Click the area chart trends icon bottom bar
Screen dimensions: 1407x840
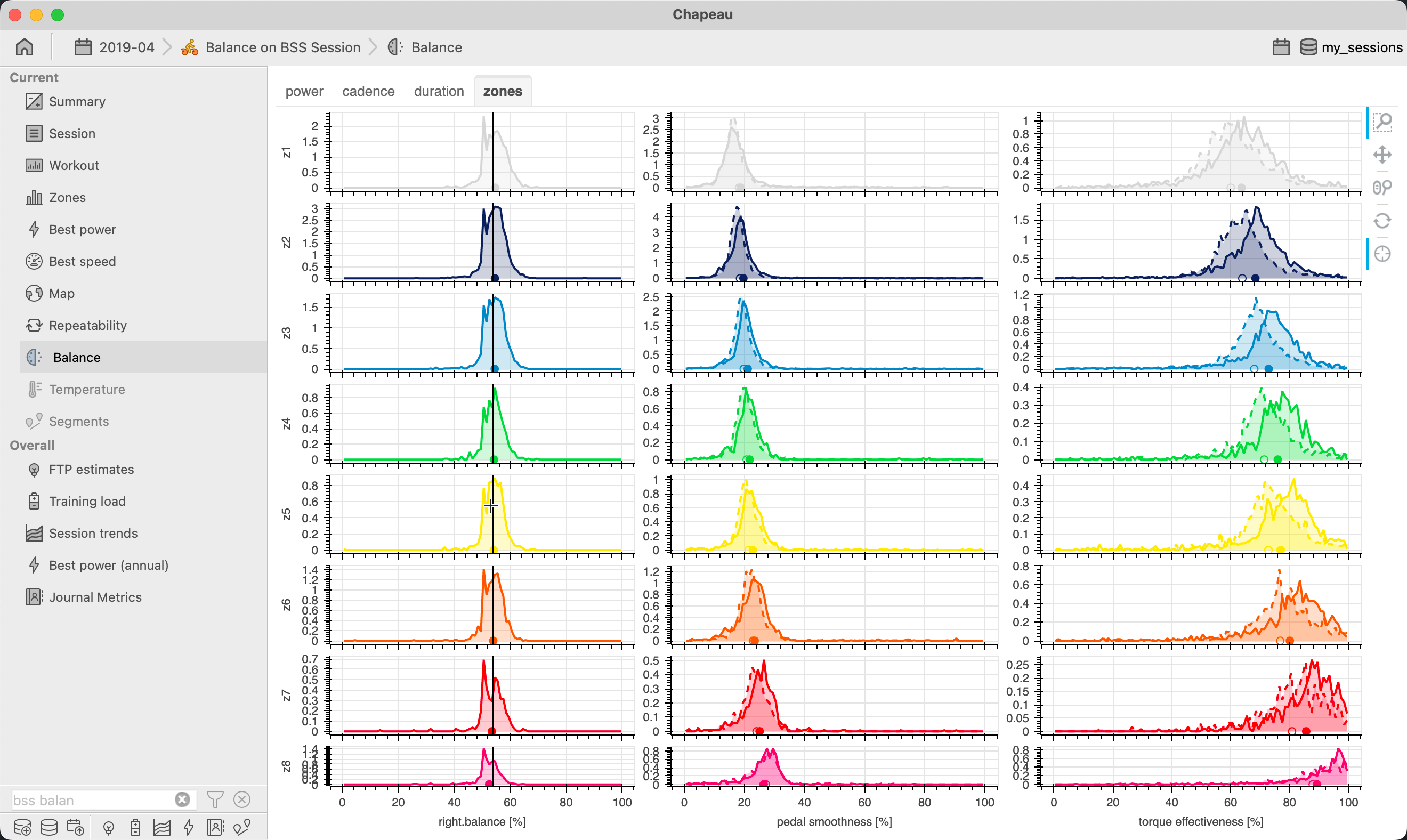coord(162,827)
